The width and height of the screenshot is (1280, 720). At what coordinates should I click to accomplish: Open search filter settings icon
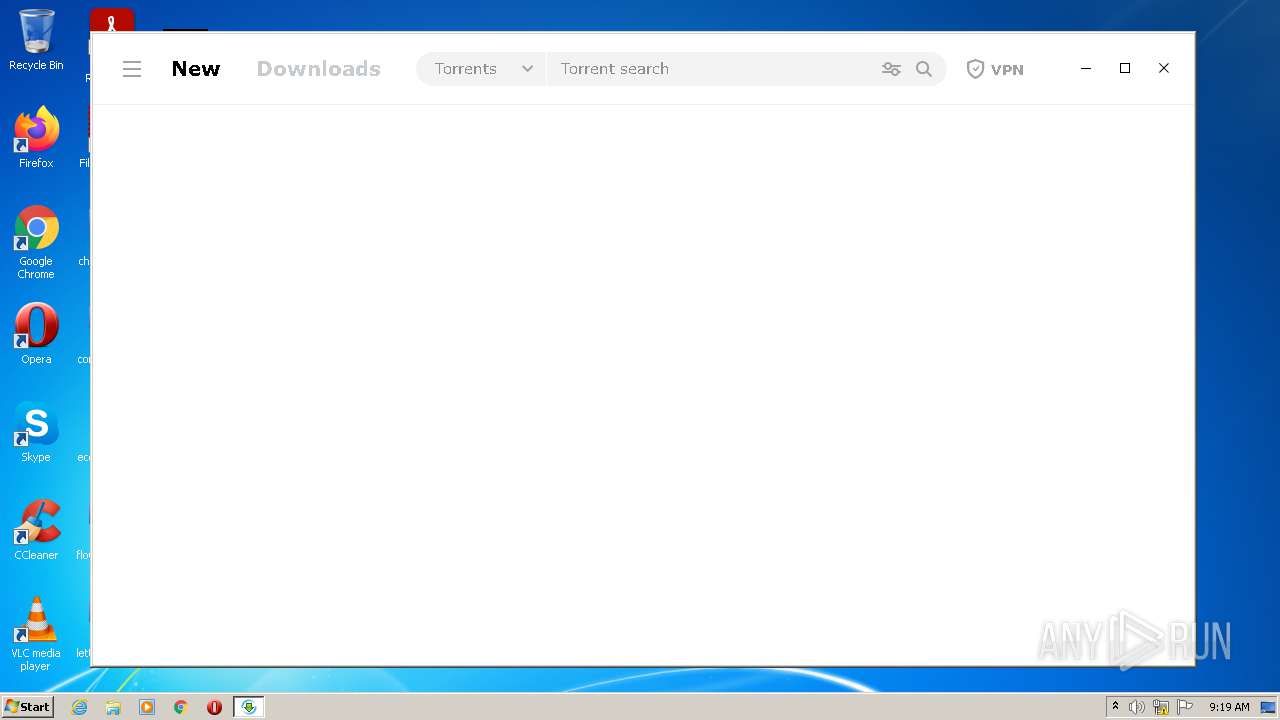point(891,69)
